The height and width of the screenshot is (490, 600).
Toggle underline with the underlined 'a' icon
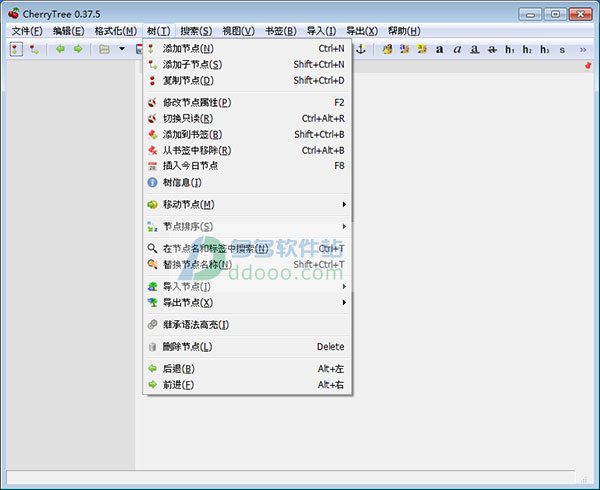[x=475, y=49]
